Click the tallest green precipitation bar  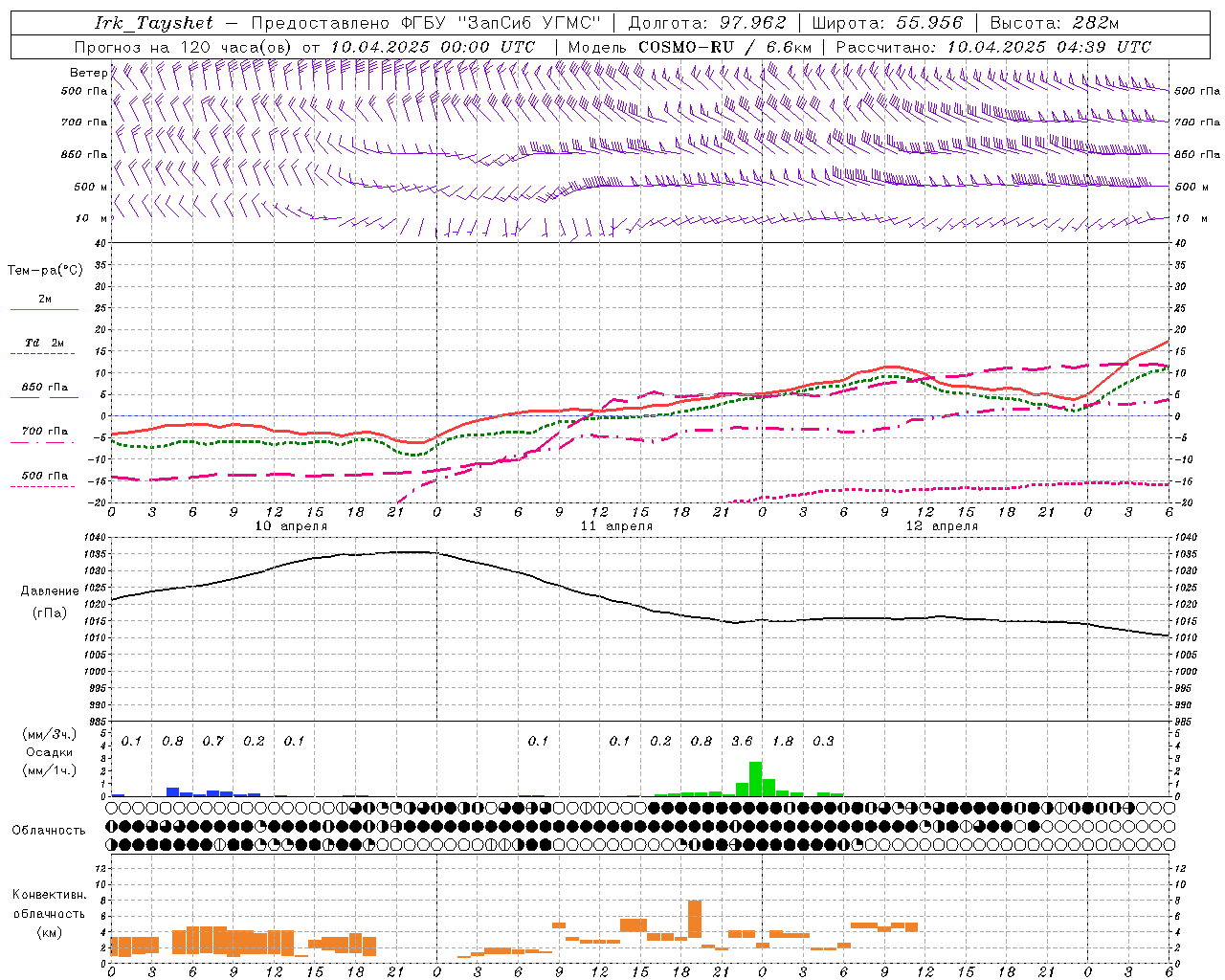[755, 779]
